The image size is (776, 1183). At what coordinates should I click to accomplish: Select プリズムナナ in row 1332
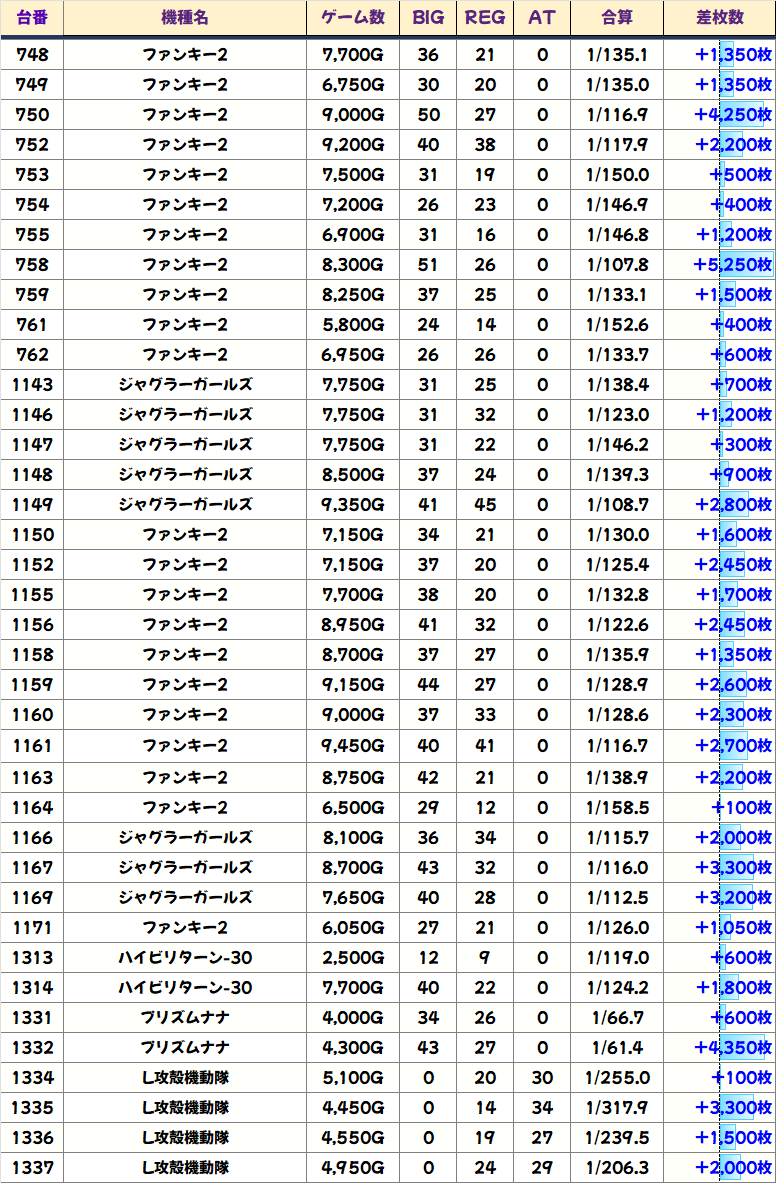tap(185, 1048)
